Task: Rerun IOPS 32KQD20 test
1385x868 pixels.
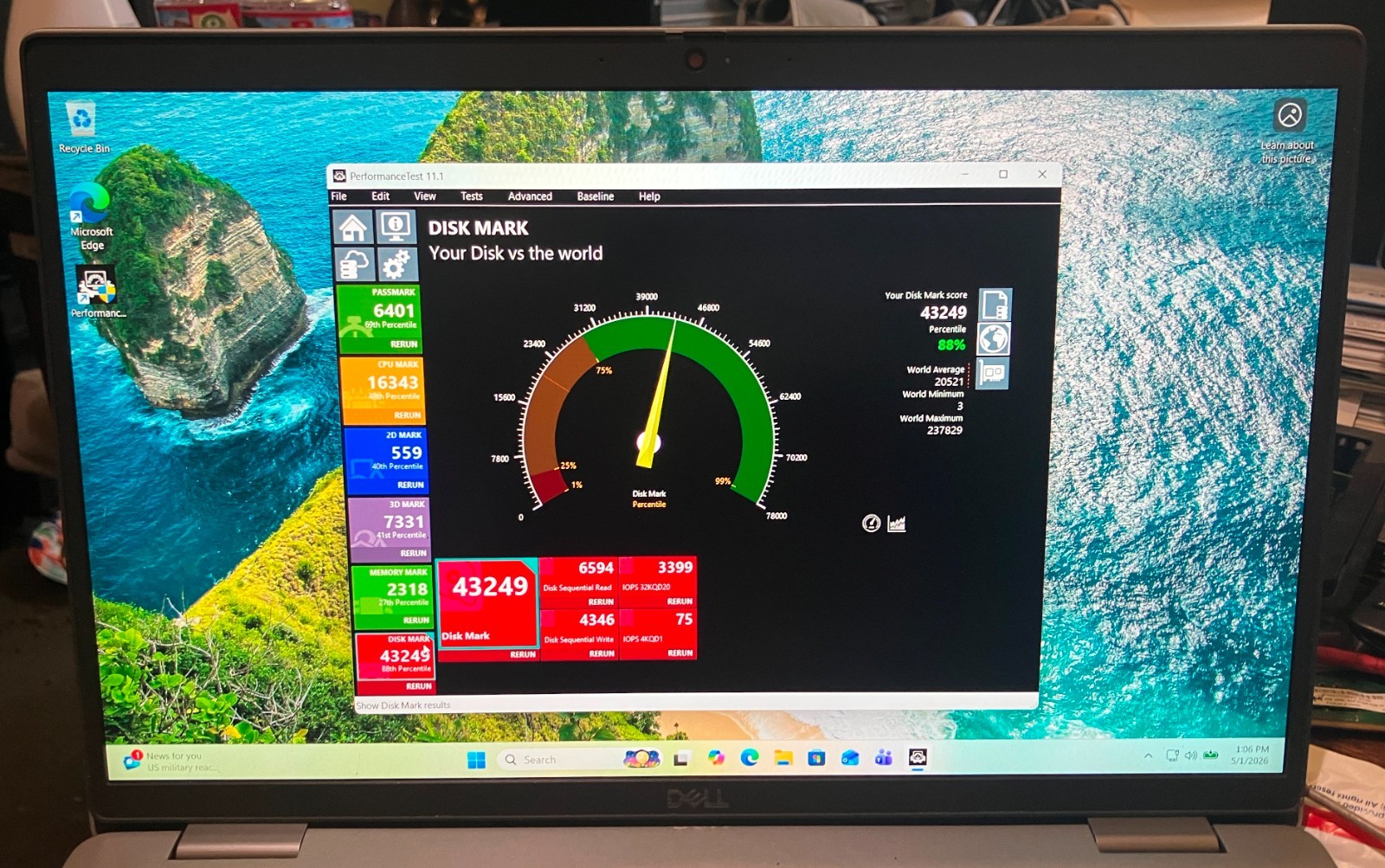Action: click(x=680, y=601)
